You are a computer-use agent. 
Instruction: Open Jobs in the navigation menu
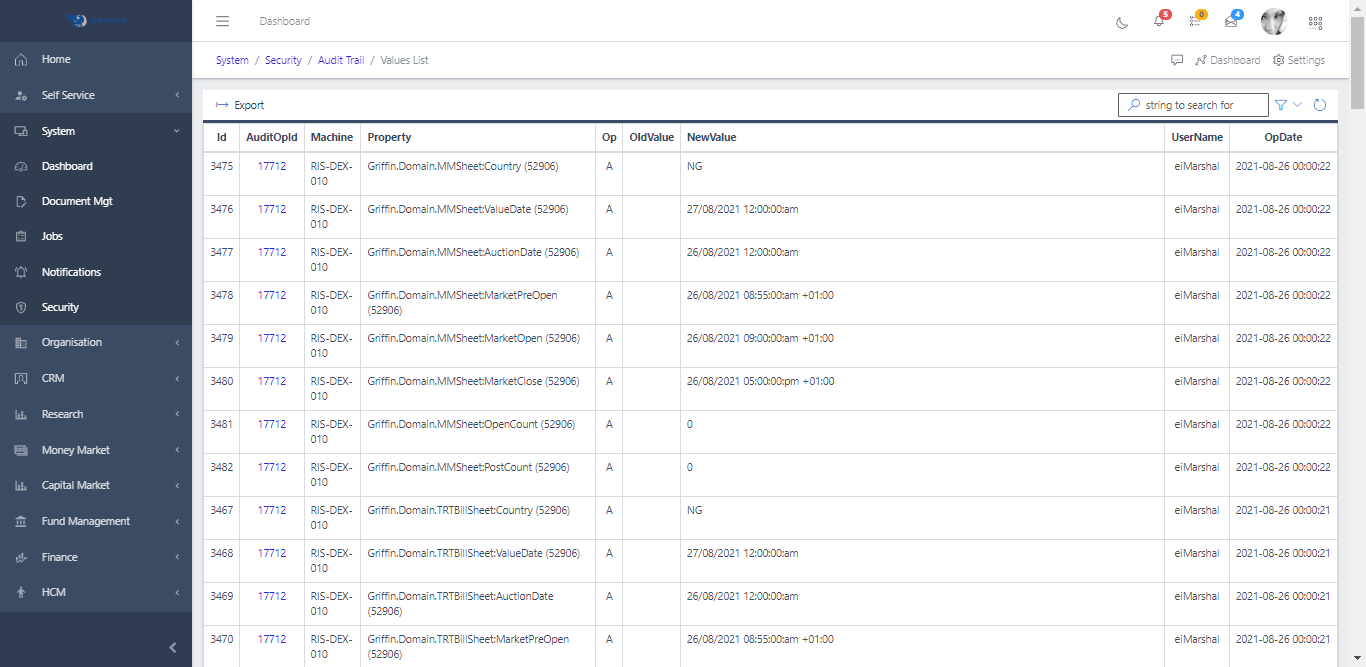[50, 236]
